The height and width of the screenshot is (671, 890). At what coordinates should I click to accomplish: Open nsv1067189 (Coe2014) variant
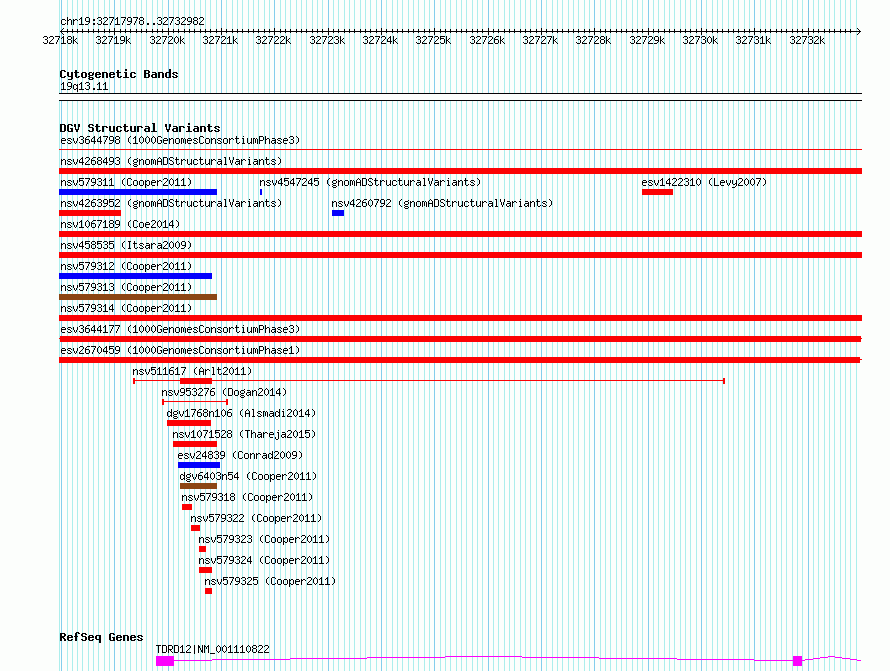(120, 224)
